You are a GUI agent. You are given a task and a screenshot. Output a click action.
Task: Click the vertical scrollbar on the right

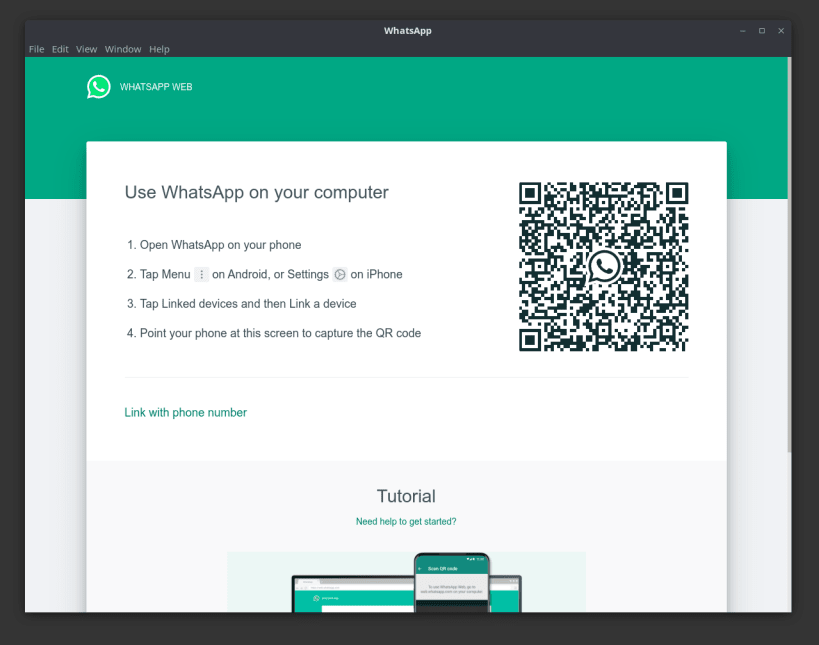[x=789, y=255]
